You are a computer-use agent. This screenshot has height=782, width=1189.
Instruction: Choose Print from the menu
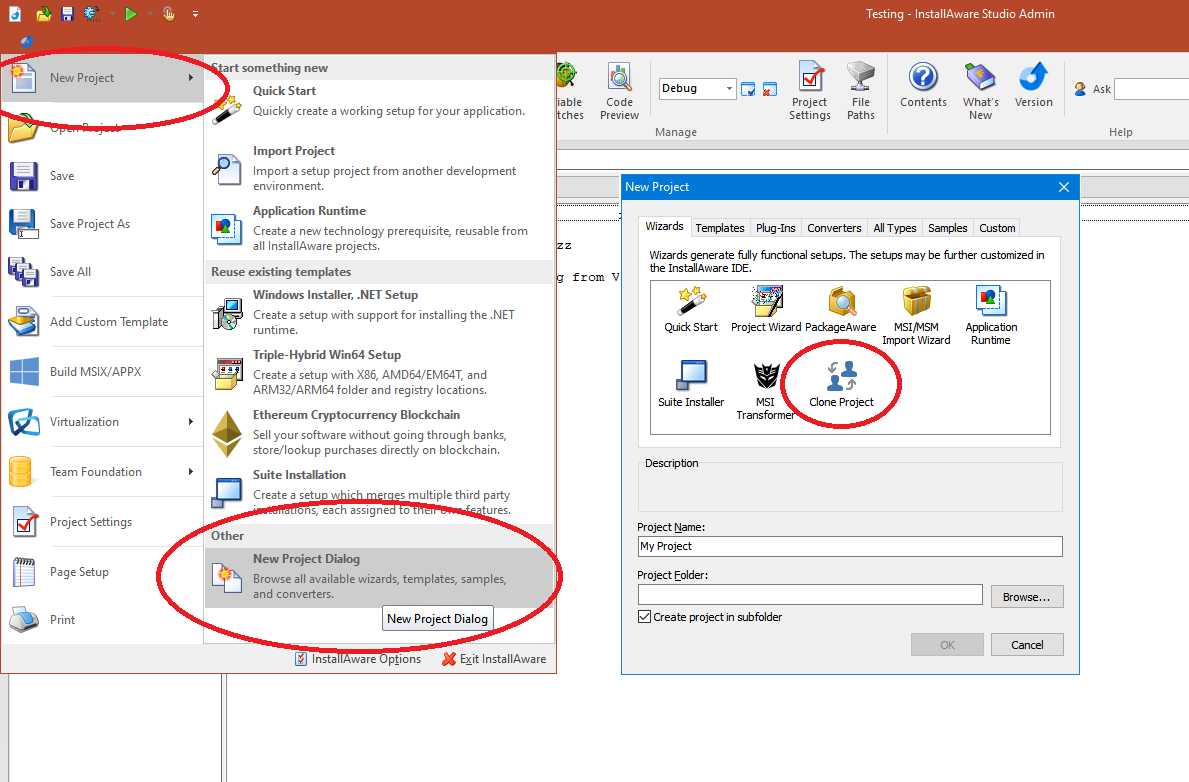click(x=102, y=620)
